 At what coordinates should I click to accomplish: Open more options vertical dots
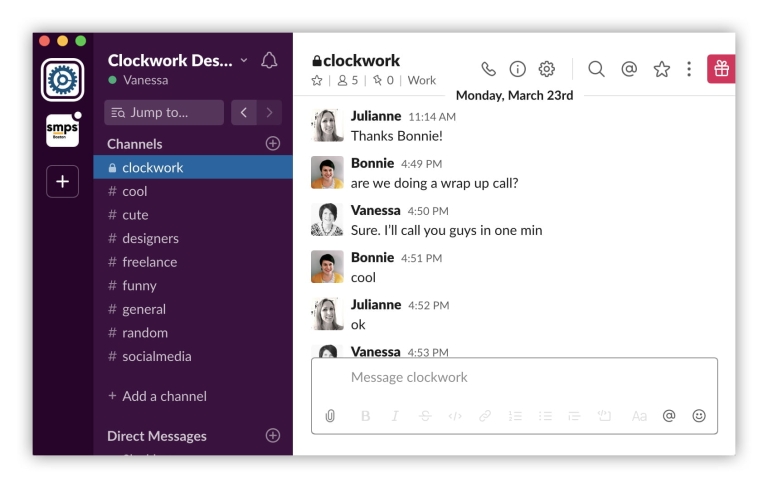tap(689, 69)
